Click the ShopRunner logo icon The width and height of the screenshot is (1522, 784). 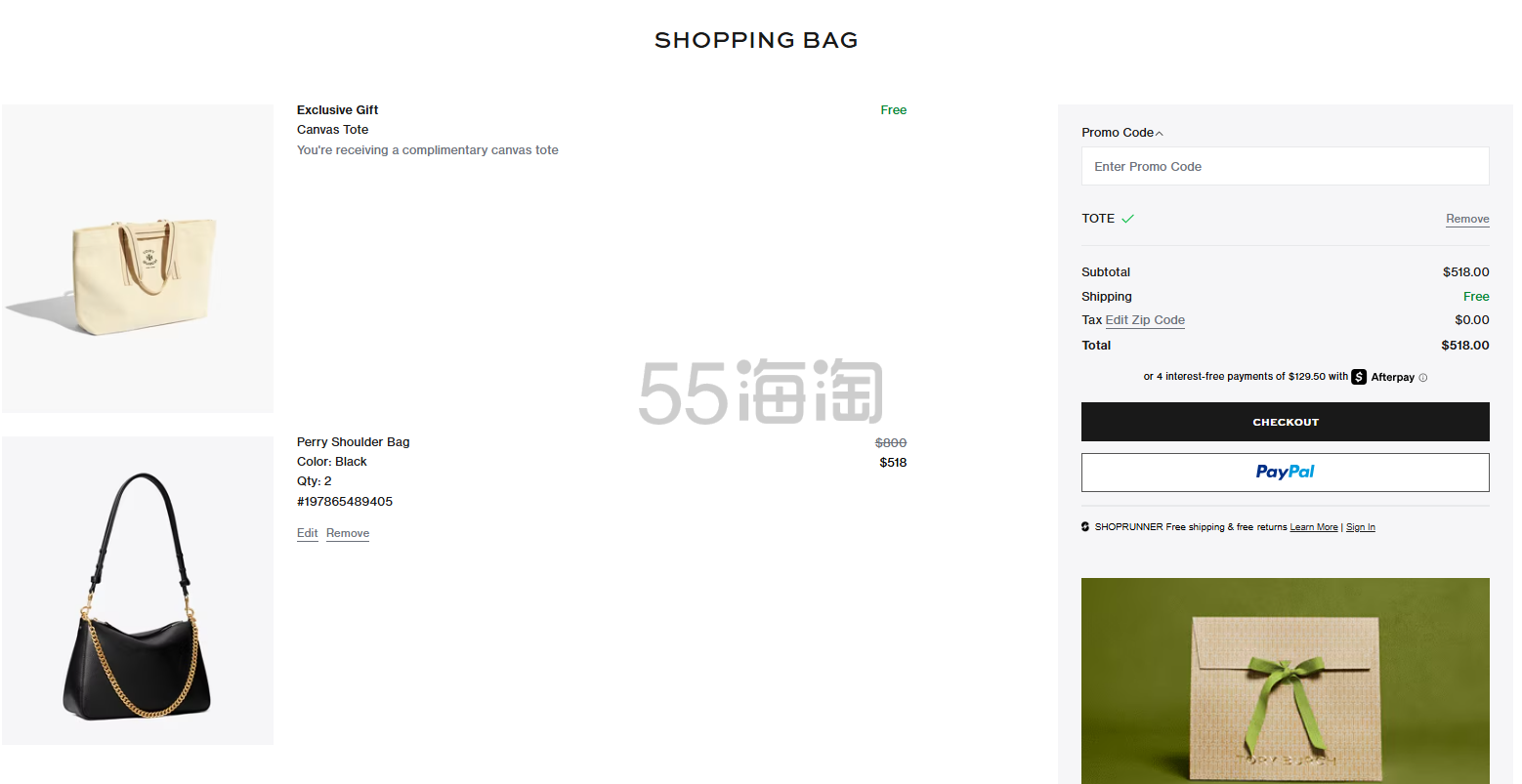[1085, 527]
